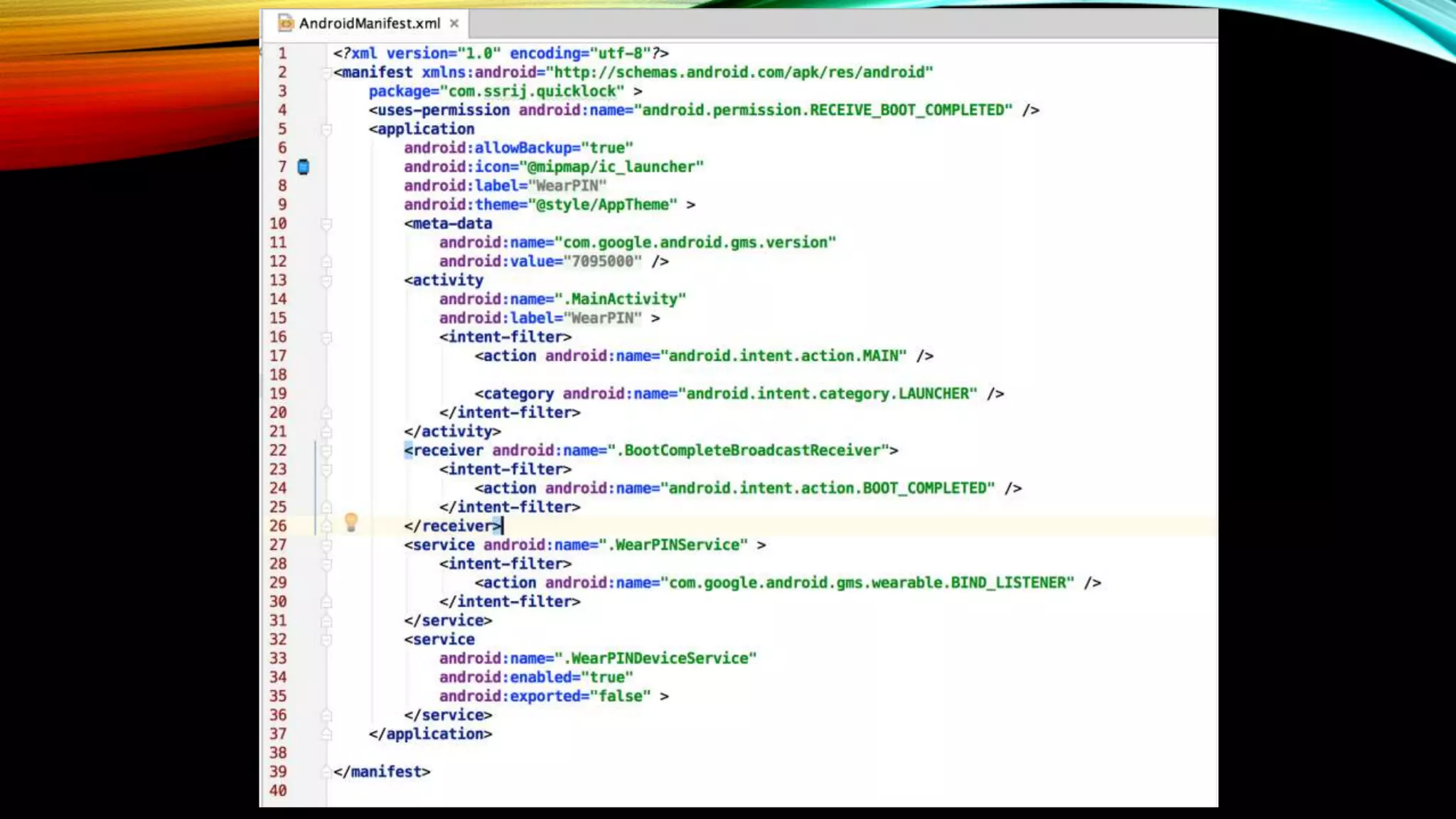Click fold-end marker at closing application tag
The width and height of the screenshot is (1456, 819).
(x=326, y=734)
